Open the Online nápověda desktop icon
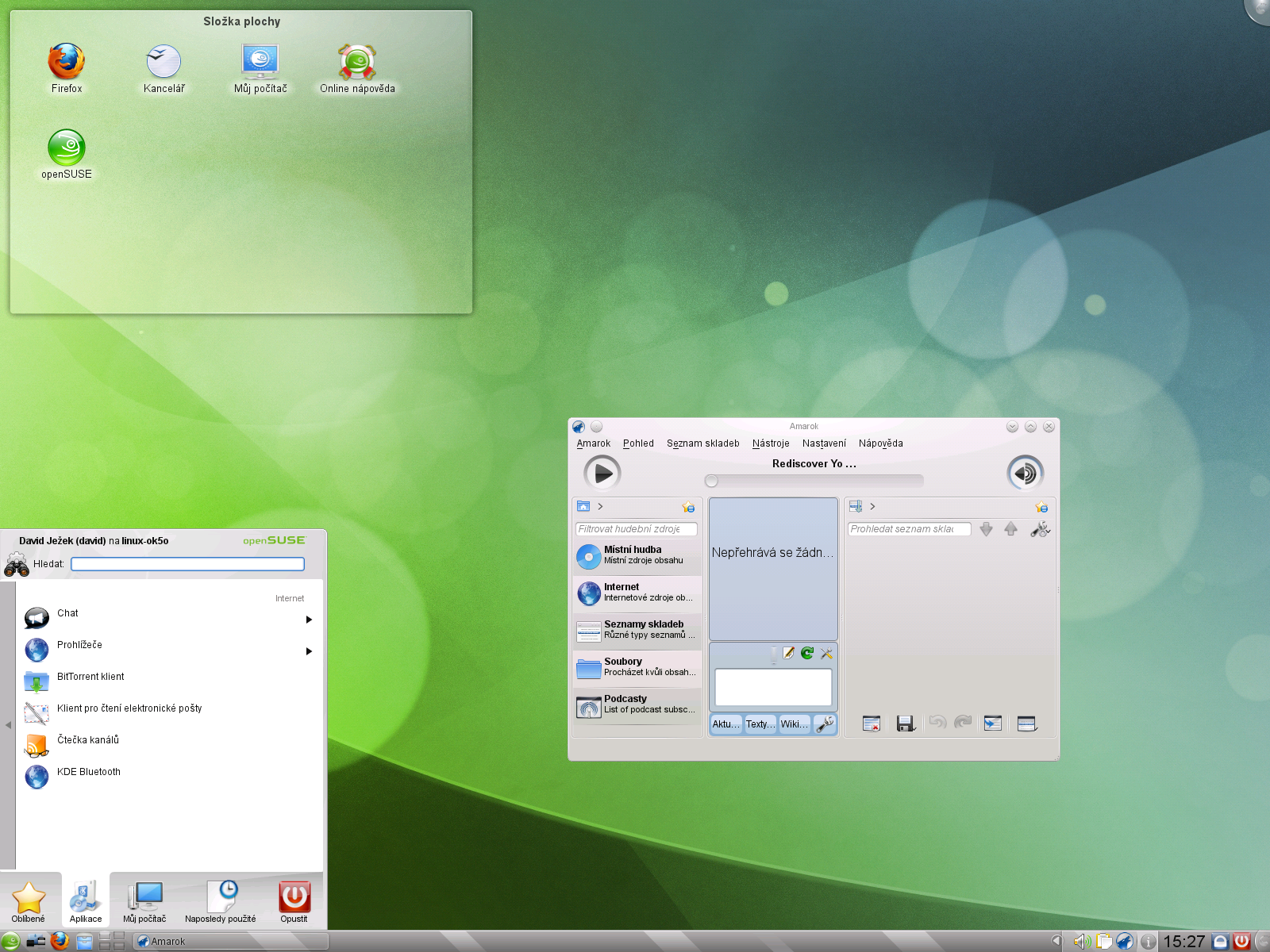The height and width of the screenshot is (952, 1270). coord(357,69)
